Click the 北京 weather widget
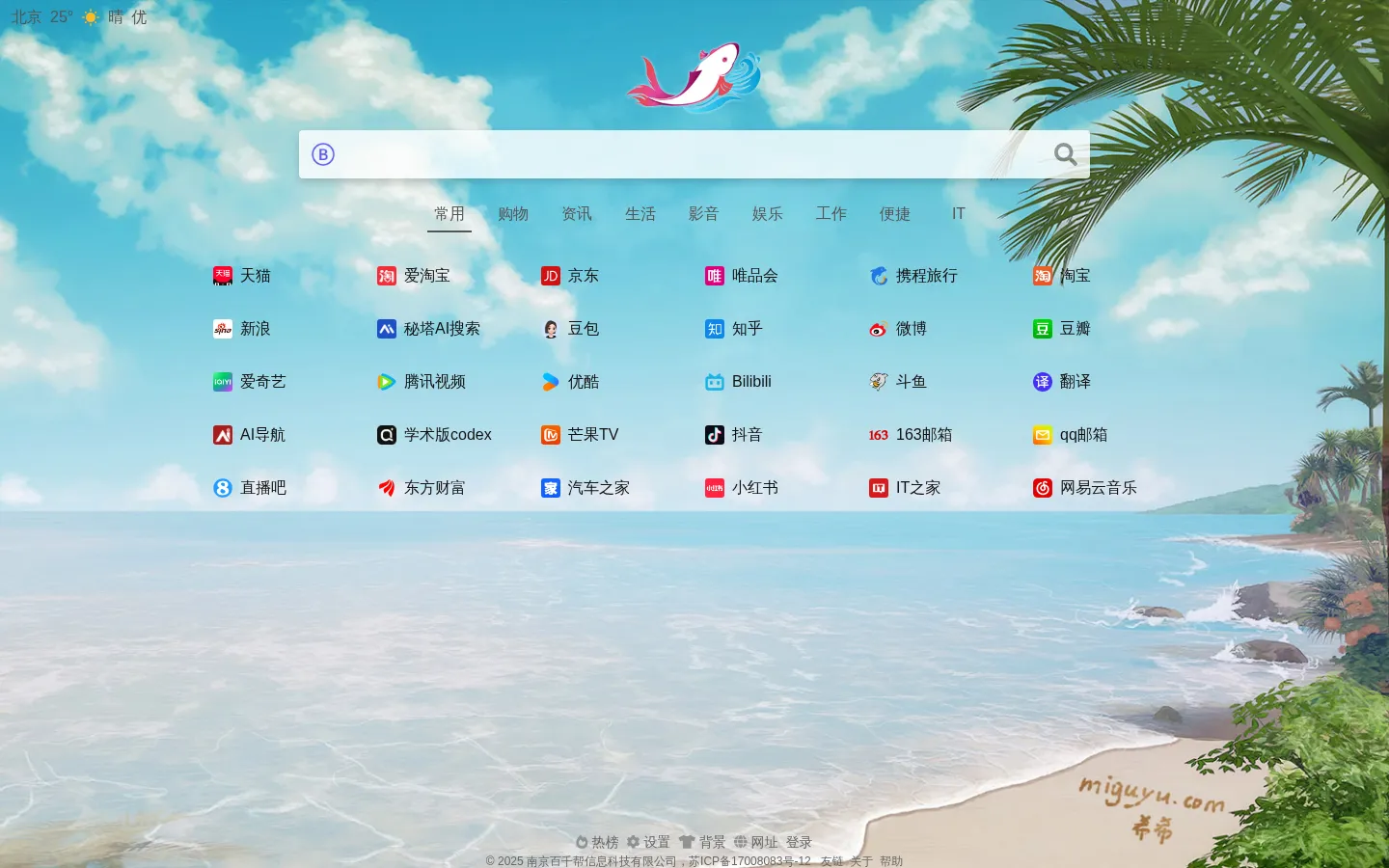 (79, 17)
